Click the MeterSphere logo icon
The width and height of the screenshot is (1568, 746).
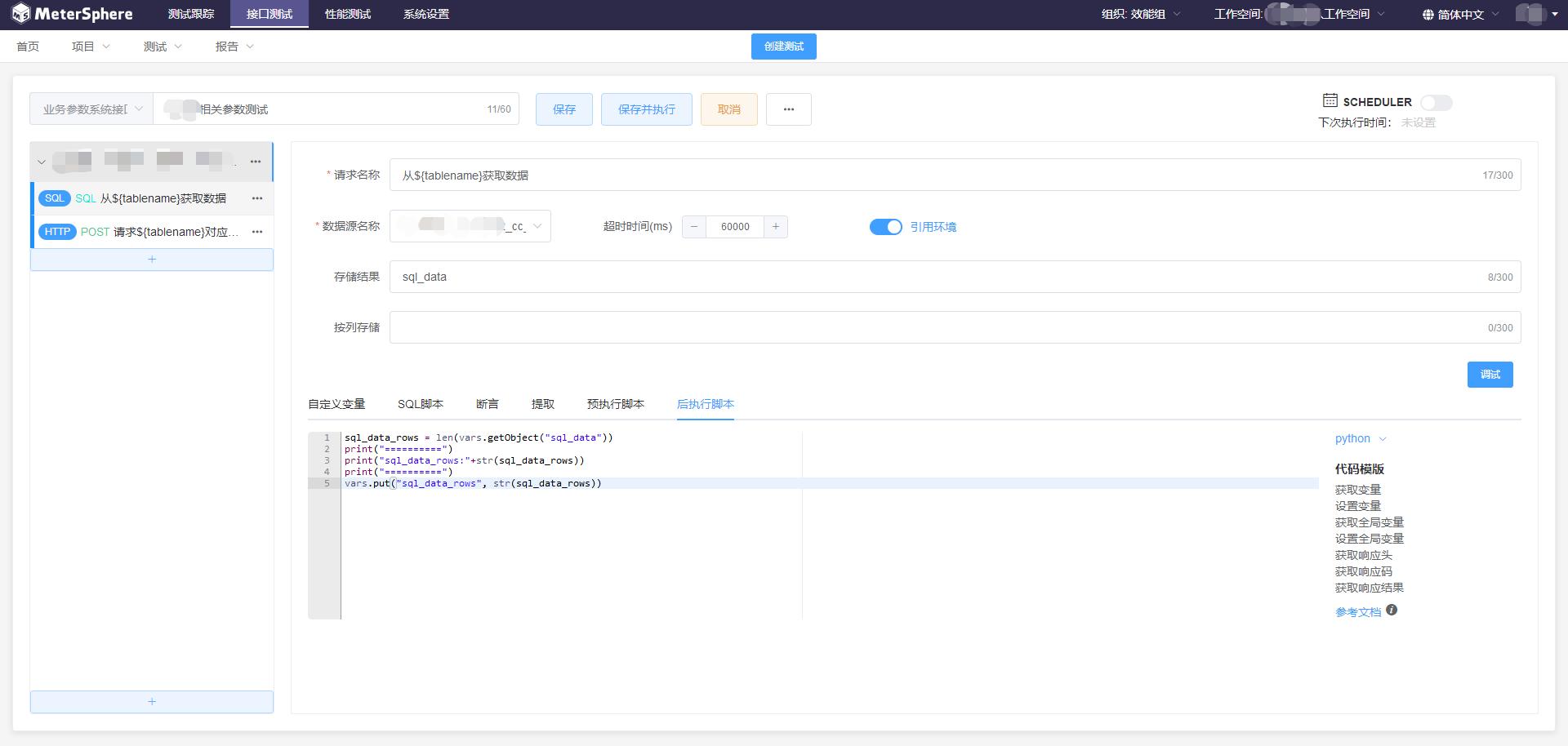[x=20, y=14]
